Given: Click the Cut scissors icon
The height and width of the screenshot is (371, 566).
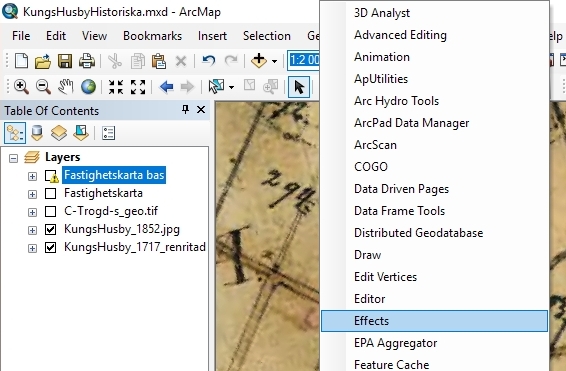Looking at the screenshot, I should (x=115, y=61).
